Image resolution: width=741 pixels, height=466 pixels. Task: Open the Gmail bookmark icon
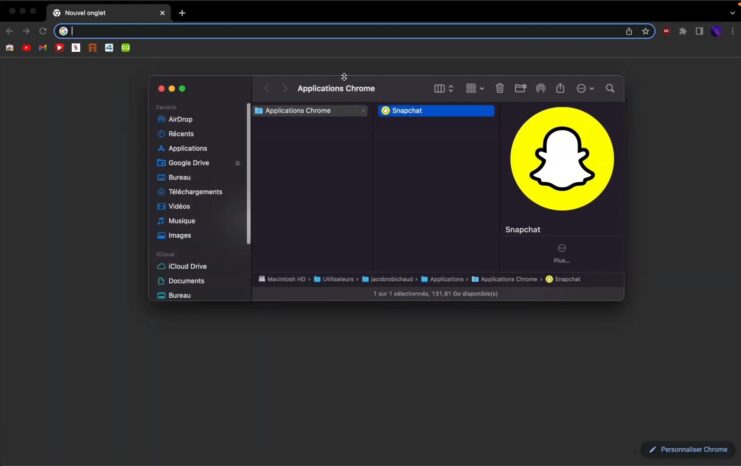click(x=43, y=48)
